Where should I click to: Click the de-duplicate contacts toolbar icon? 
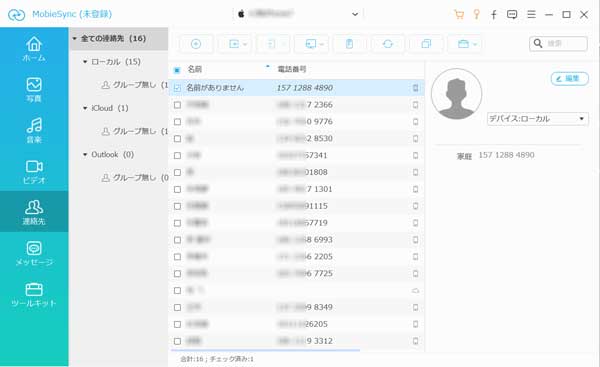click(426, 44)
